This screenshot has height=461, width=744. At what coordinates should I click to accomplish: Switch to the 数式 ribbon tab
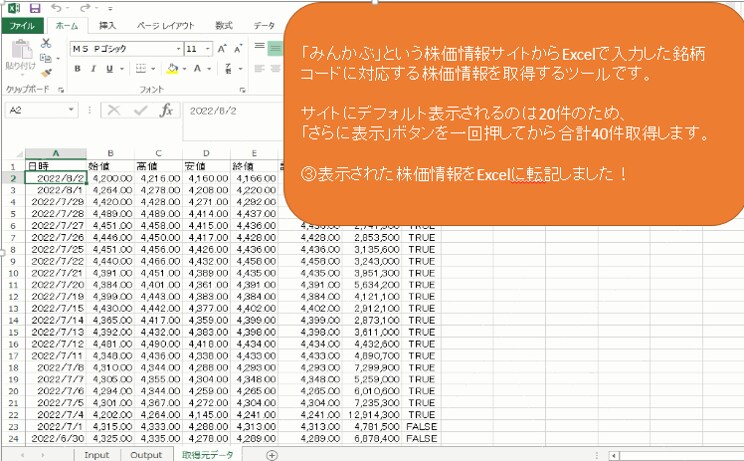(x=224, y=26)
